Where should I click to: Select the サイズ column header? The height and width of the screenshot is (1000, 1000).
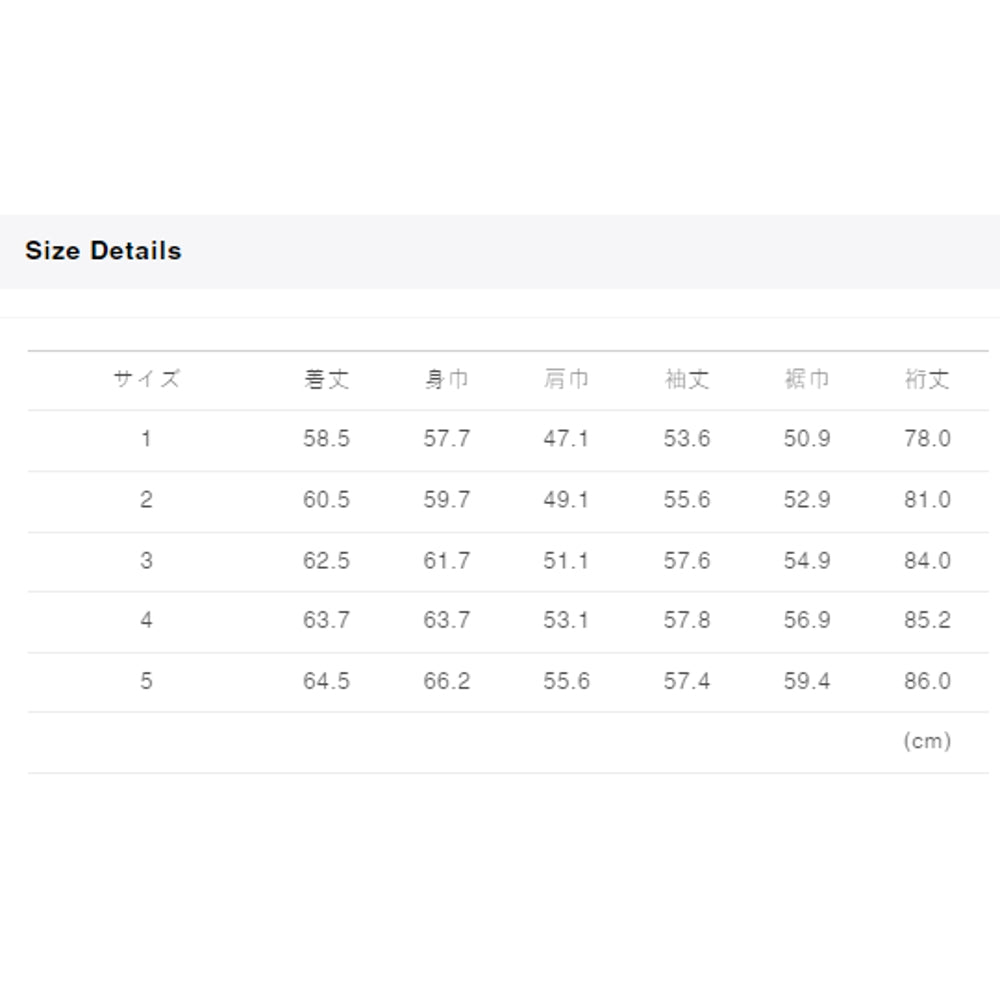click(x=146, y=380)
